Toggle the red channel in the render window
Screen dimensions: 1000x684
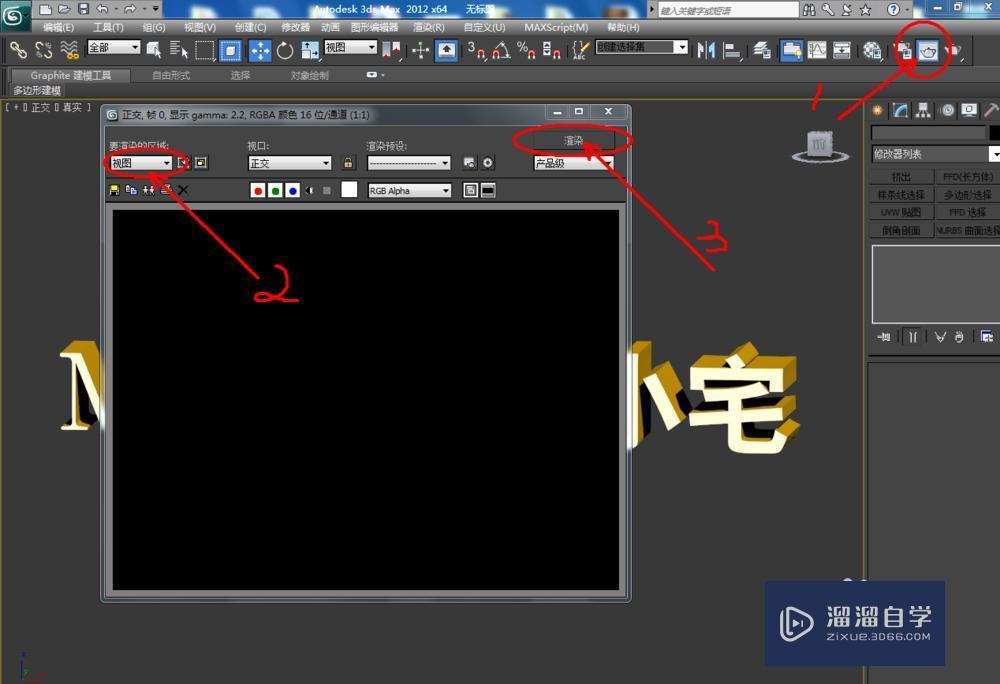coord(258,190)
